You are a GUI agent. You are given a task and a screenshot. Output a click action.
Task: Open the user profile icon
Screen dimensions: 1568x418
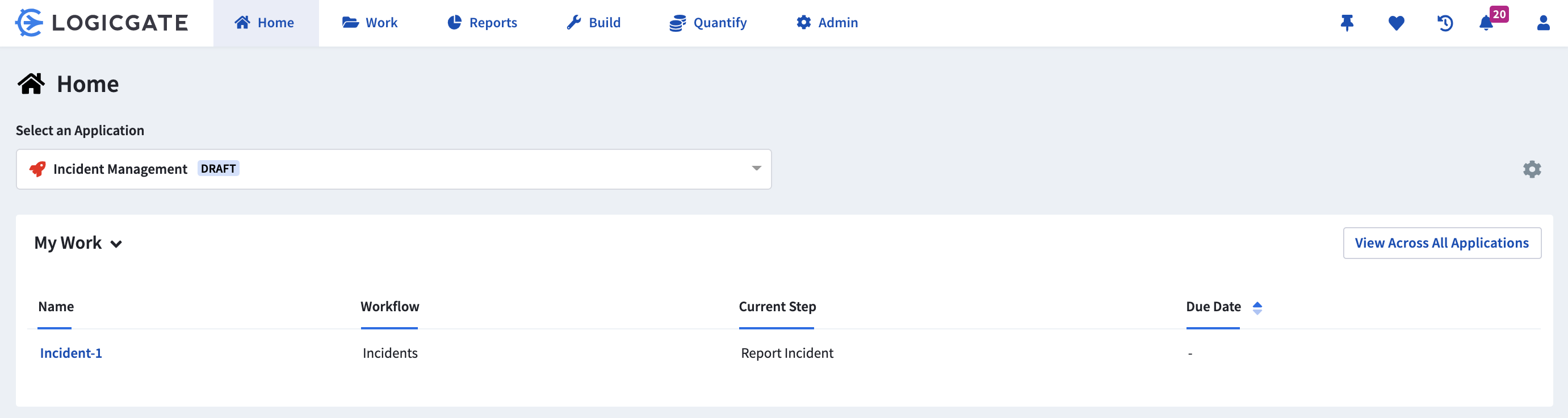click(x=1543, y=23)
